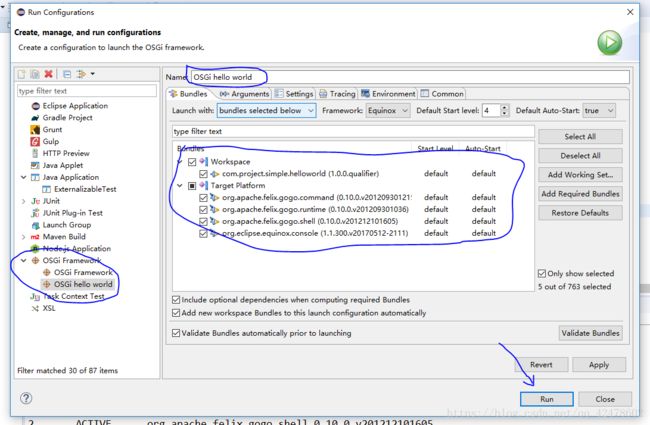The height and width of the screenshot is (425, 650).
Task: Click the Collapse All toolbar icon
Action: tap(67, 74)
